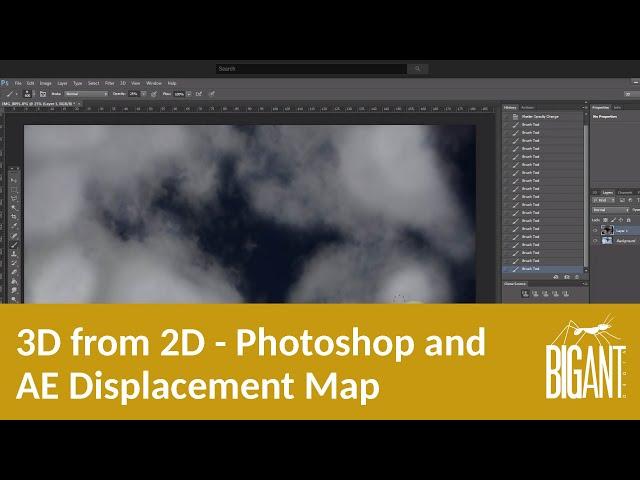Select the Eyedropper tool
The height and width of the screenshot is (480, 640).
14,226
